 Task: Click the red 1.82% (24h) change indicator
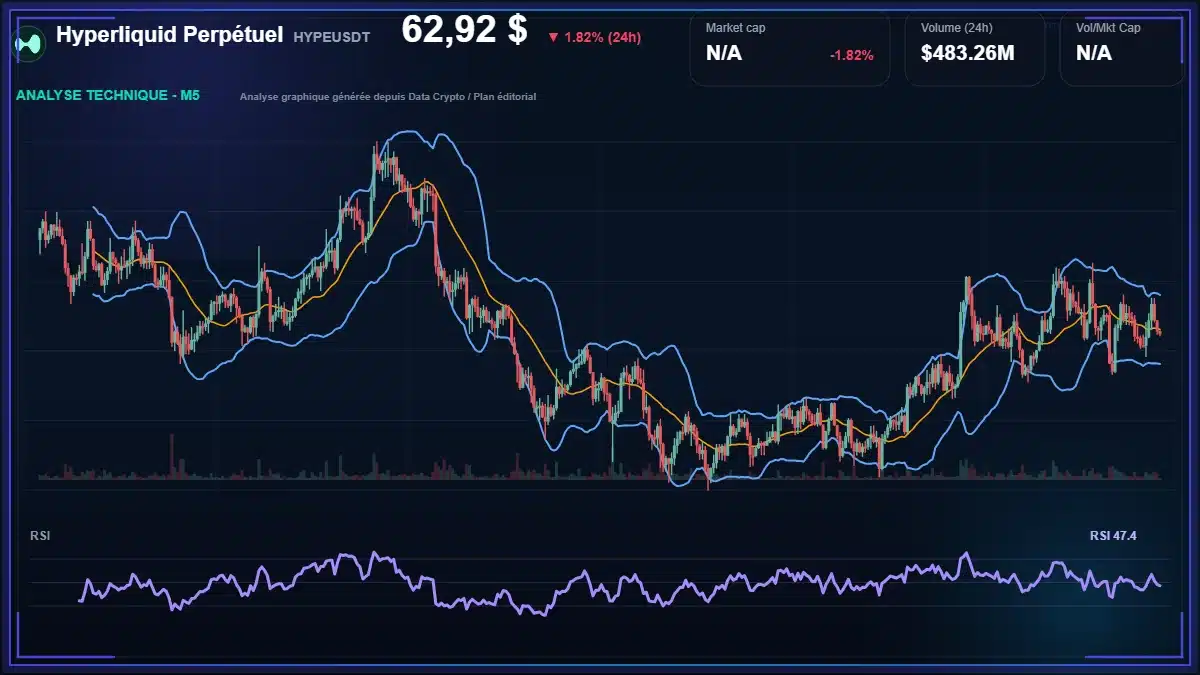click(x=594, y=37)
